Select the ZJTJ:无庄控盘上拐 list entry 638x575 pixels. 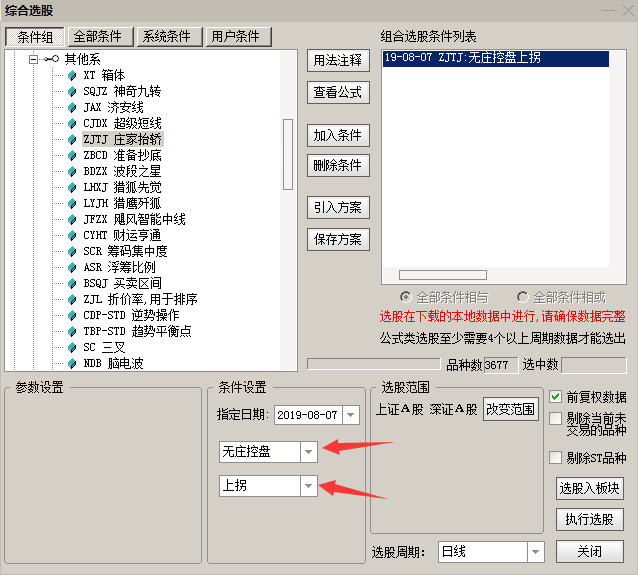[x=496, y=58]
